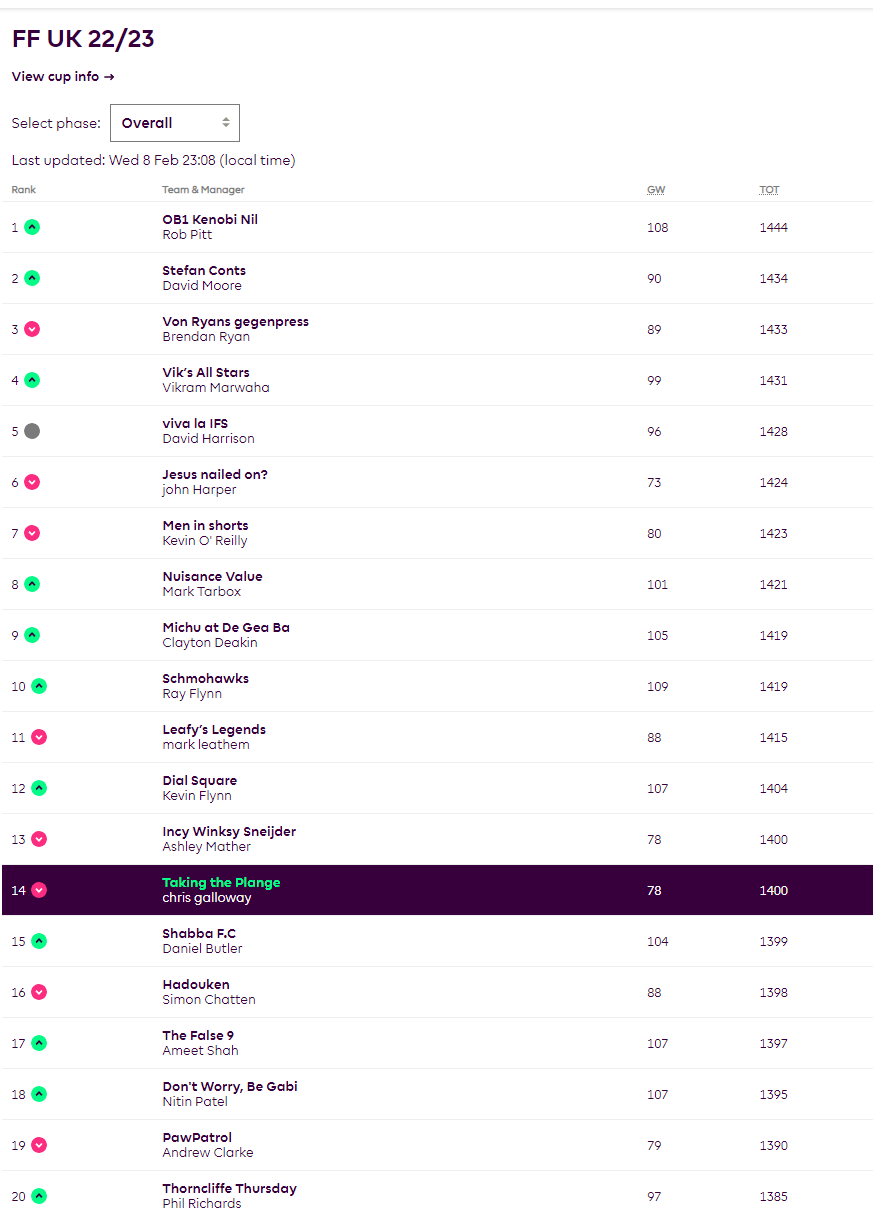
Task: Click the phase dropdown up-down arrows
Action: [226, 123]
